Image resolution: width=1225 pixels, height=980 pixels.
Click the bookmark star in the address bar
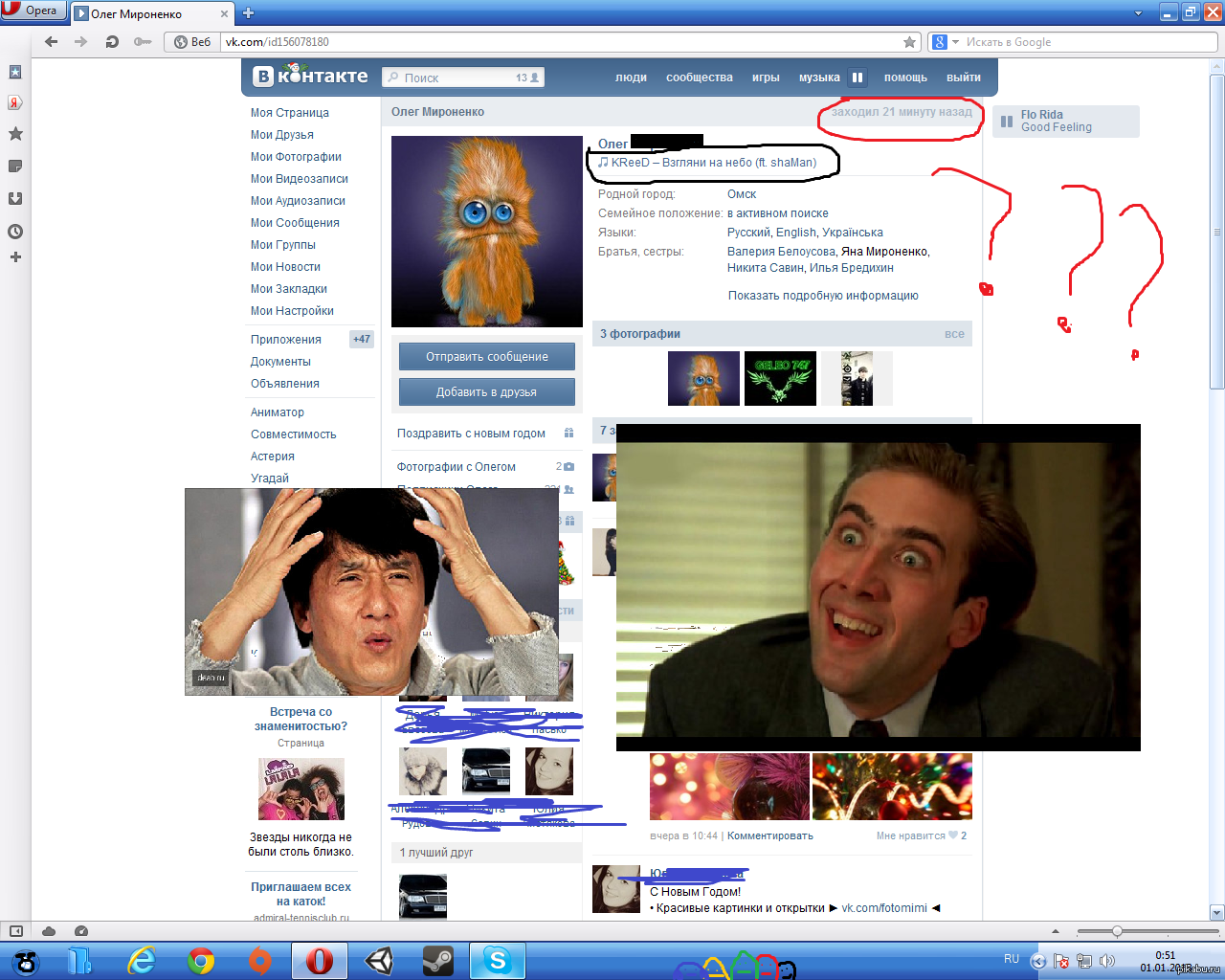click(909, 42)
